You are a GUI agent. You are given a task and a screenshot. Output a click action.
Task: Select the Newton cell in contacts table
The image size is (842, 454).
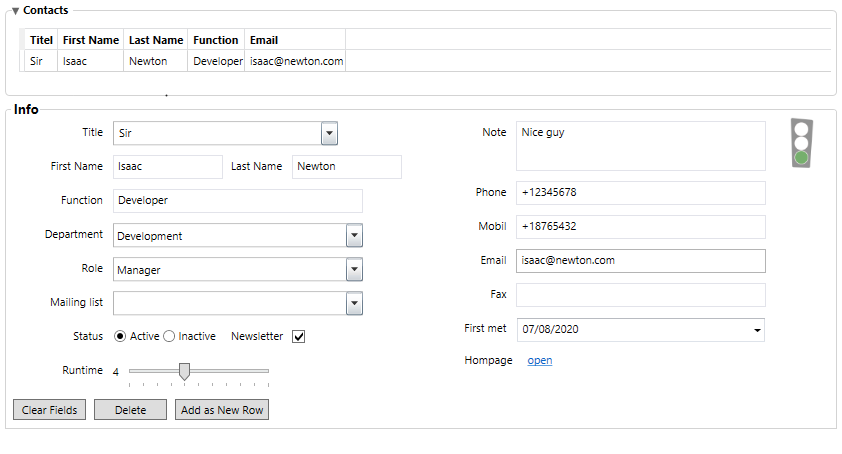pyautogui.click(x=156, y=61)
